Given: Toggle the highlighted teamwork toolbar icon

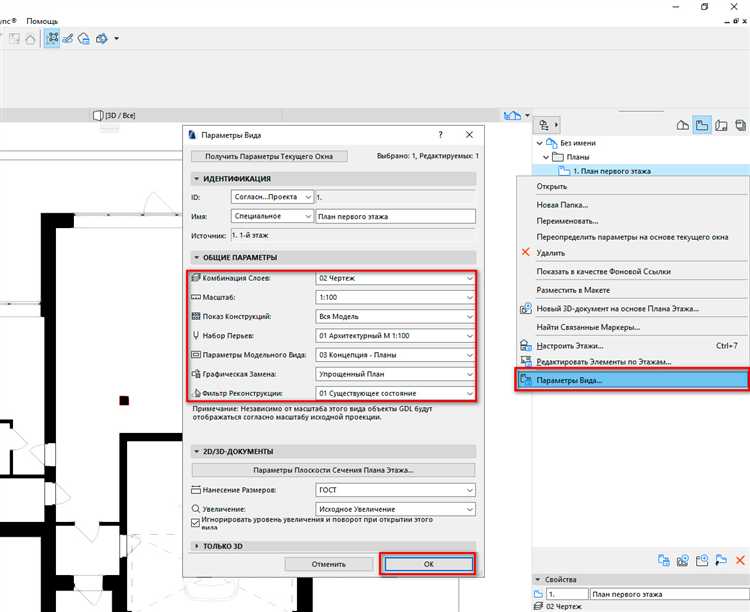Looking at the screenshot, I should 52,38.
